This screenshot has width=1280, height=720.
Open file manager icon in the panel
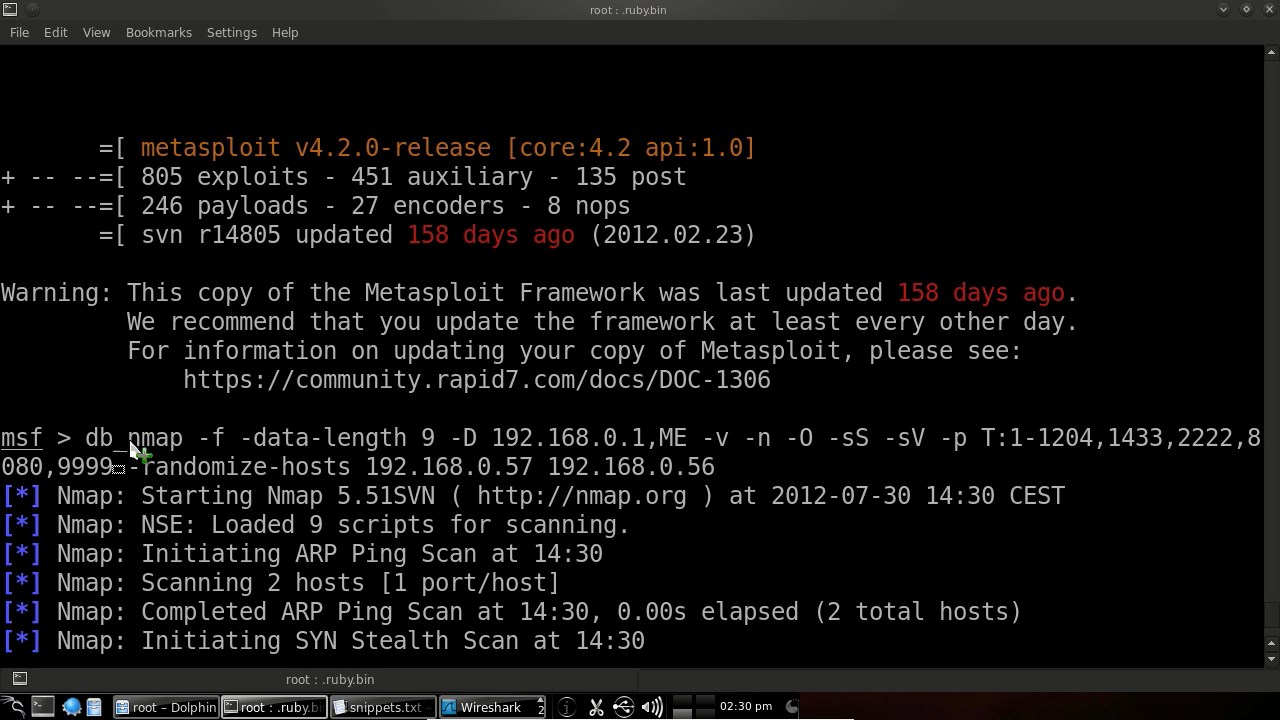[93, 707]
